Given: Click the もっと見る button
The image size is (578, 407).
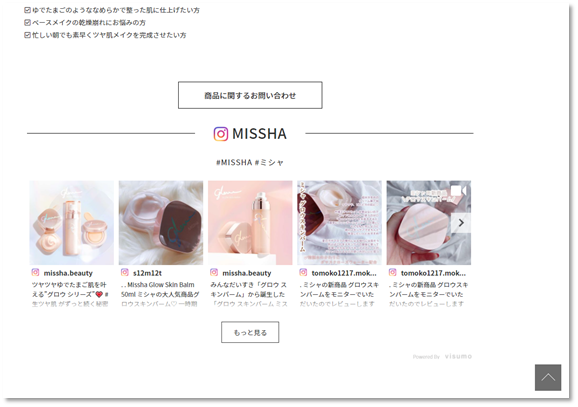Looking at the screenshot, I should pos(250,333).
